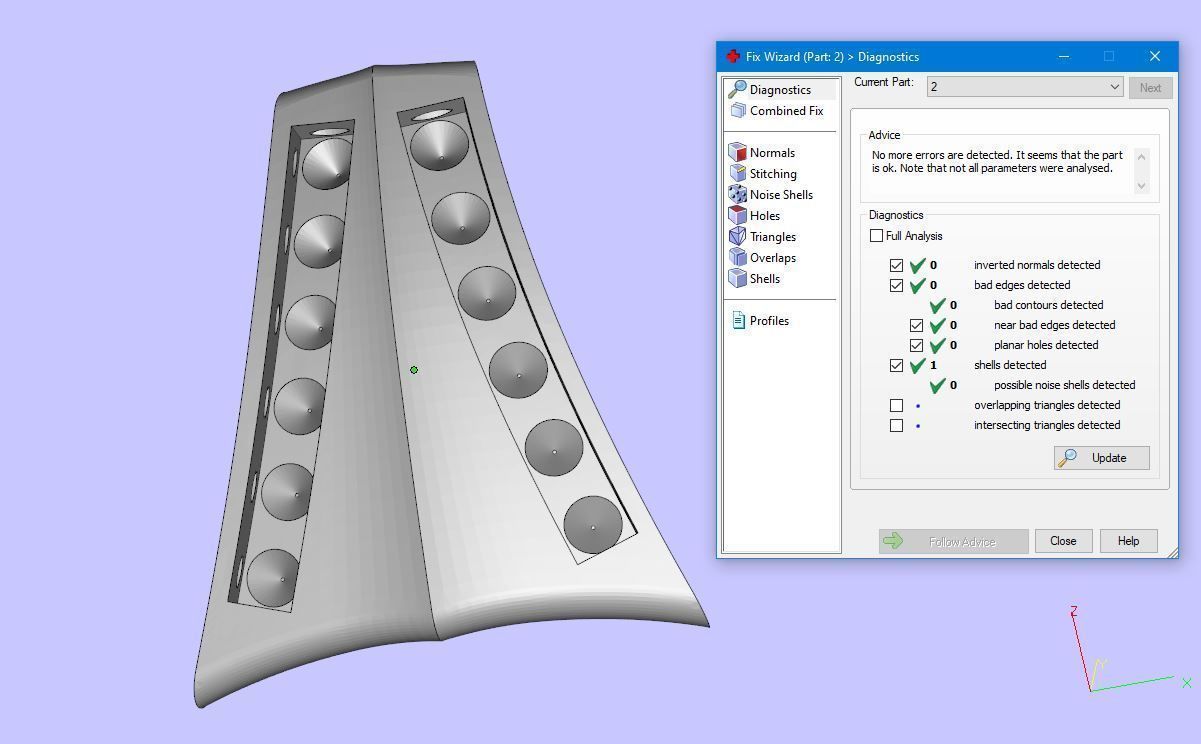Switch to Normals page label

(x=772, y=153)
